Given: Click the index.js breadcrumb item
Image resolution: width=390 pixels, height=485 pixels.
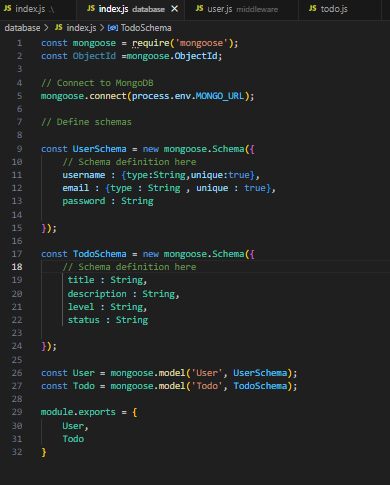Looking at the screenshot, I should click(x=81, y=28).
